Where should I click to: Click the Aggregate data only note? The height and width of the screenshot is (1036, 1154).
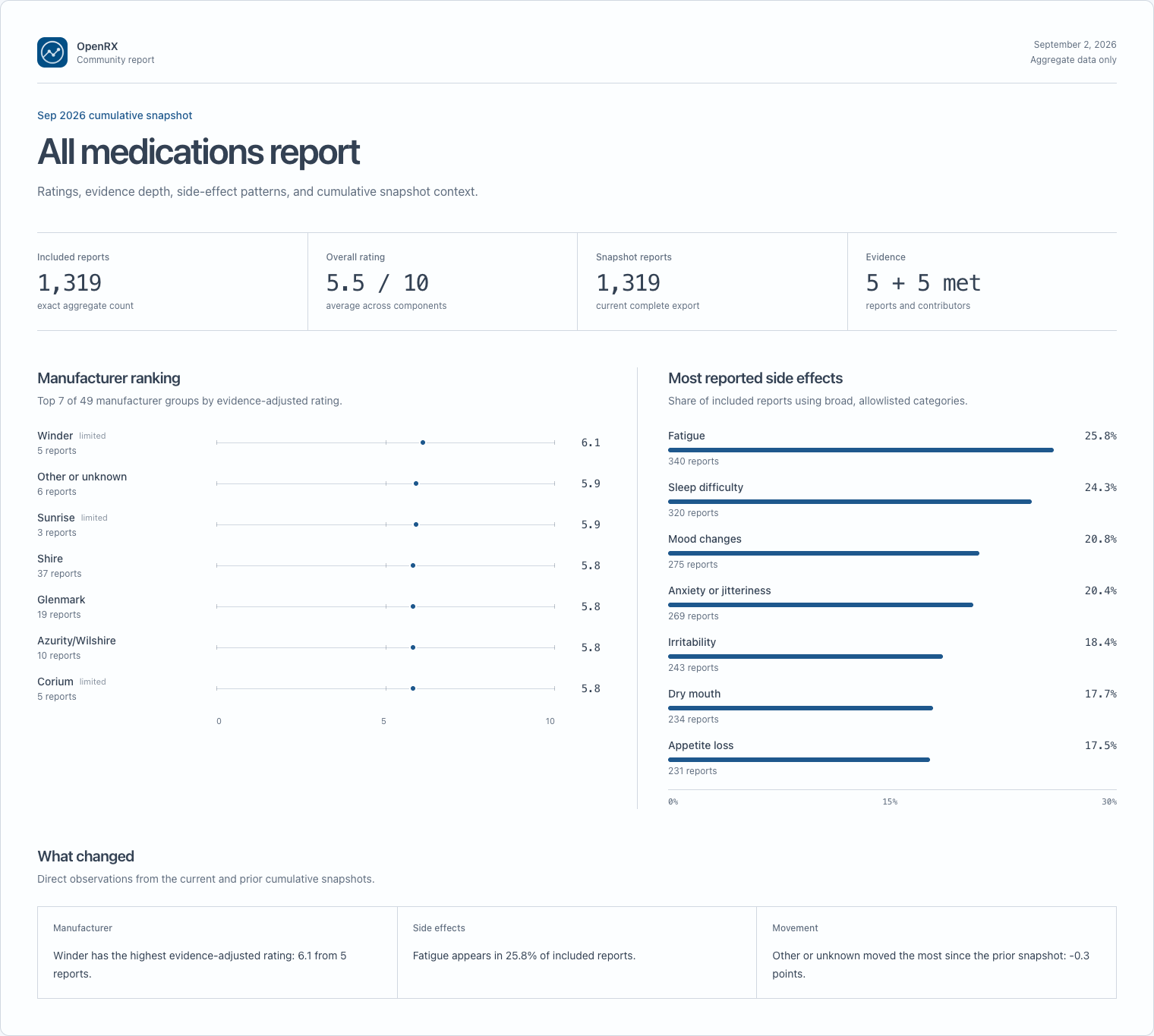pyautogui.click(x=1074, y=60)
